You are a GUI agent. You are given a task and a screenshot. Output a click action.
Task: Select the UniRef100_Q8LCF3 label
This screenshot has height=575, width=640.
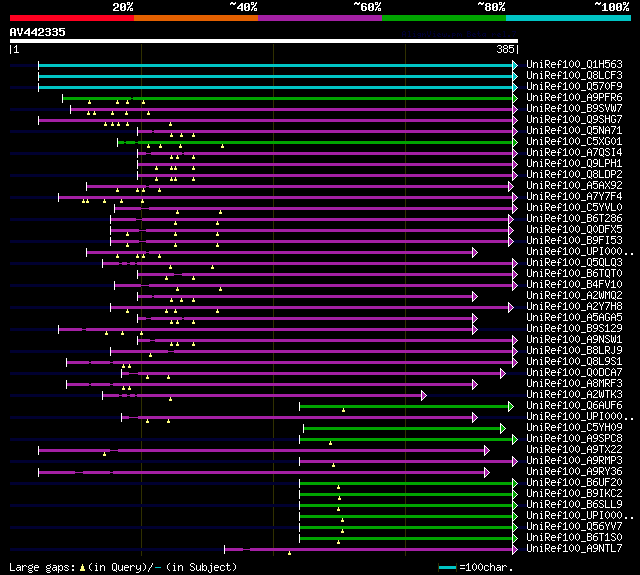pyautogui.click(x=574, y=75)
